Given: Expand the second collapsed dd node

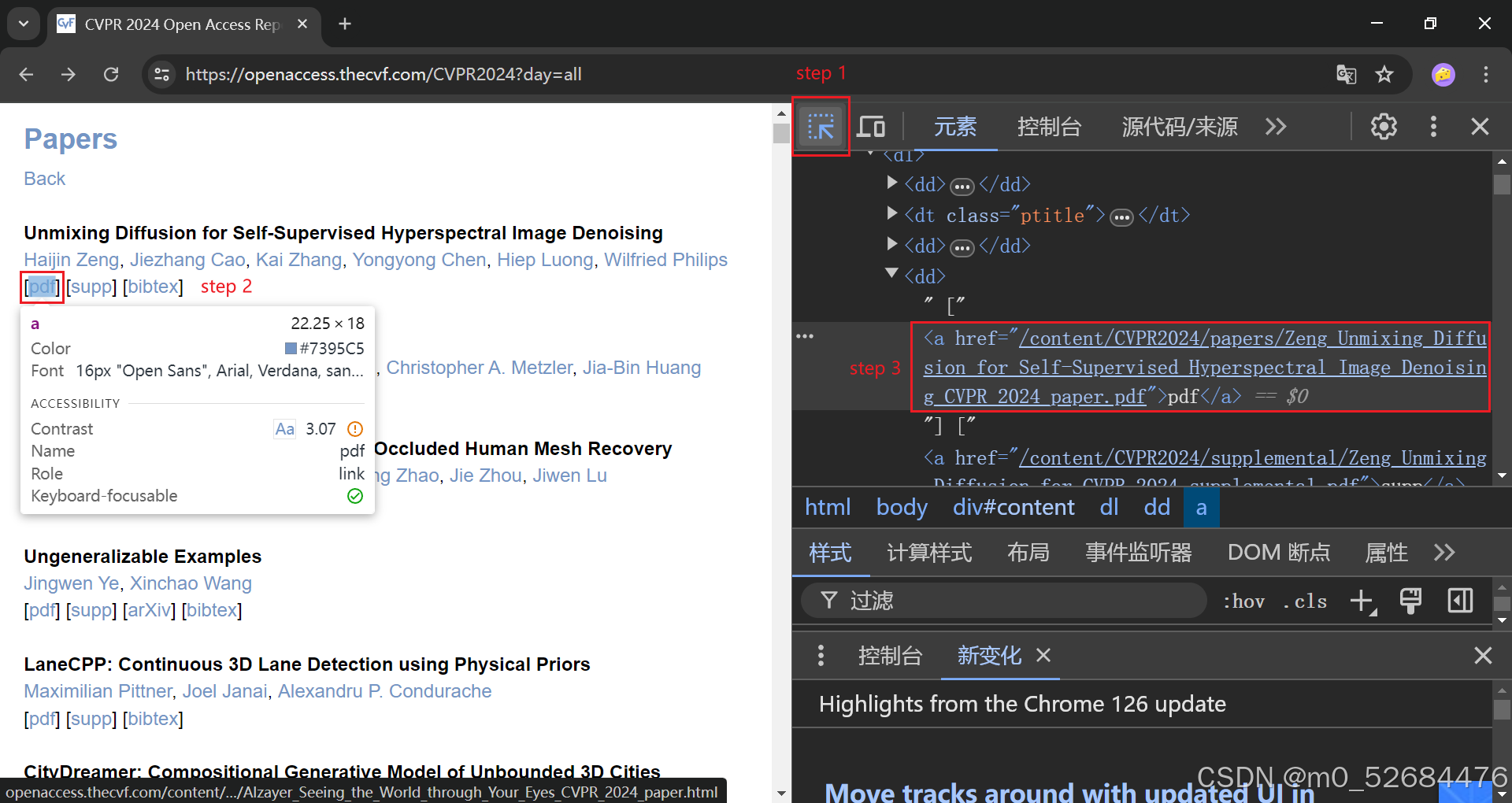Looking at the screenshot, I should pyautogui.click(x=892, y=244).
